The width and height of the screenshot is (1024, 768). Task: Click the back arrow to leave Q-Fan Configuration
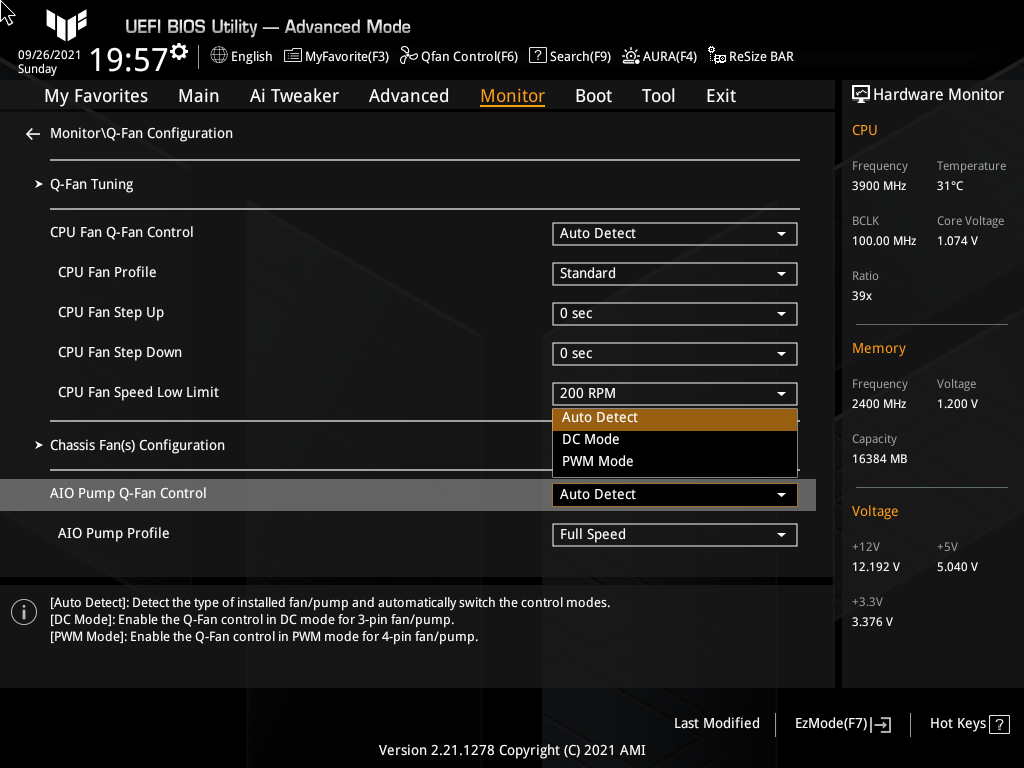coord(32,132)
